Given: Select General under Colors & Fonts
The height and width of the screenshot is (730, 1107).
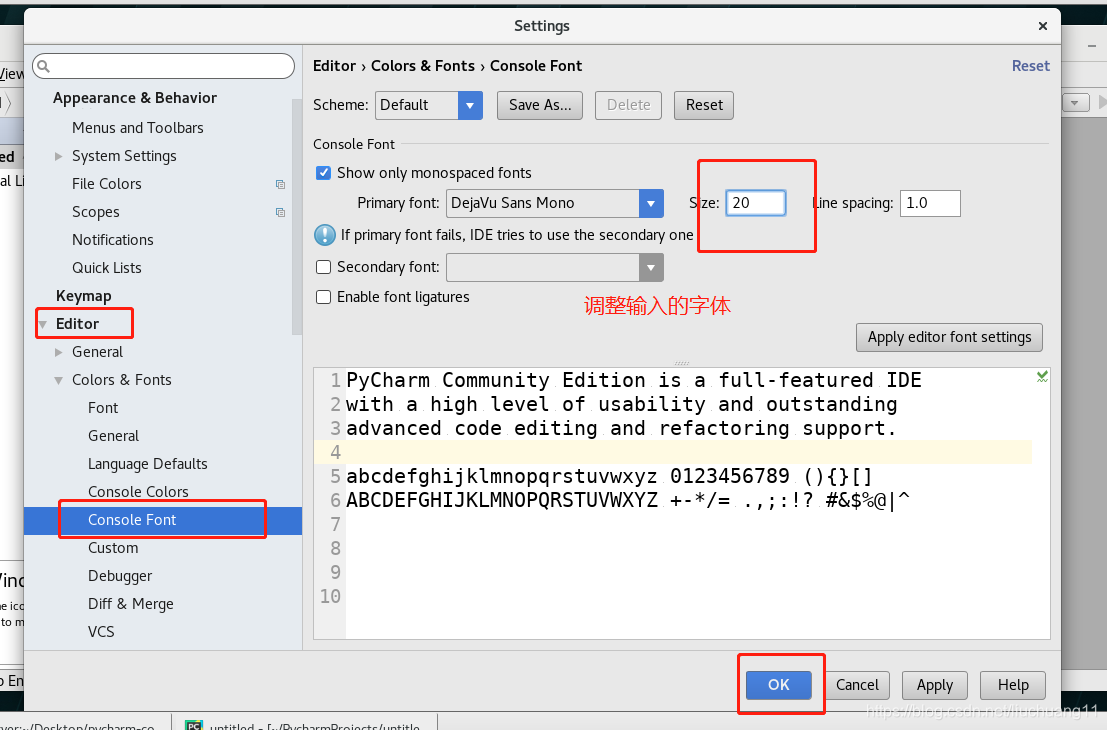Looking at the screenshot, I should pyautogui.click(x=114, y=436).
